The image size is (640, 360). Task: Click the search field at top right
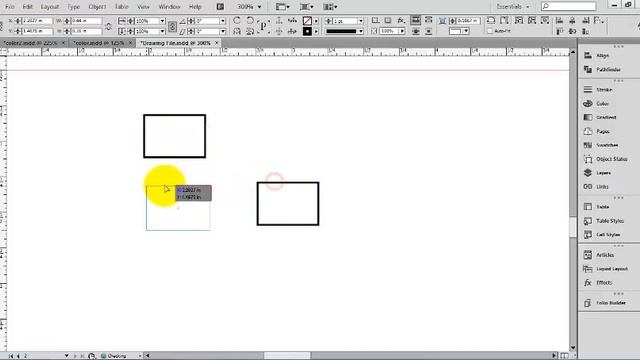pyautogui.click(x=569, y=6)
